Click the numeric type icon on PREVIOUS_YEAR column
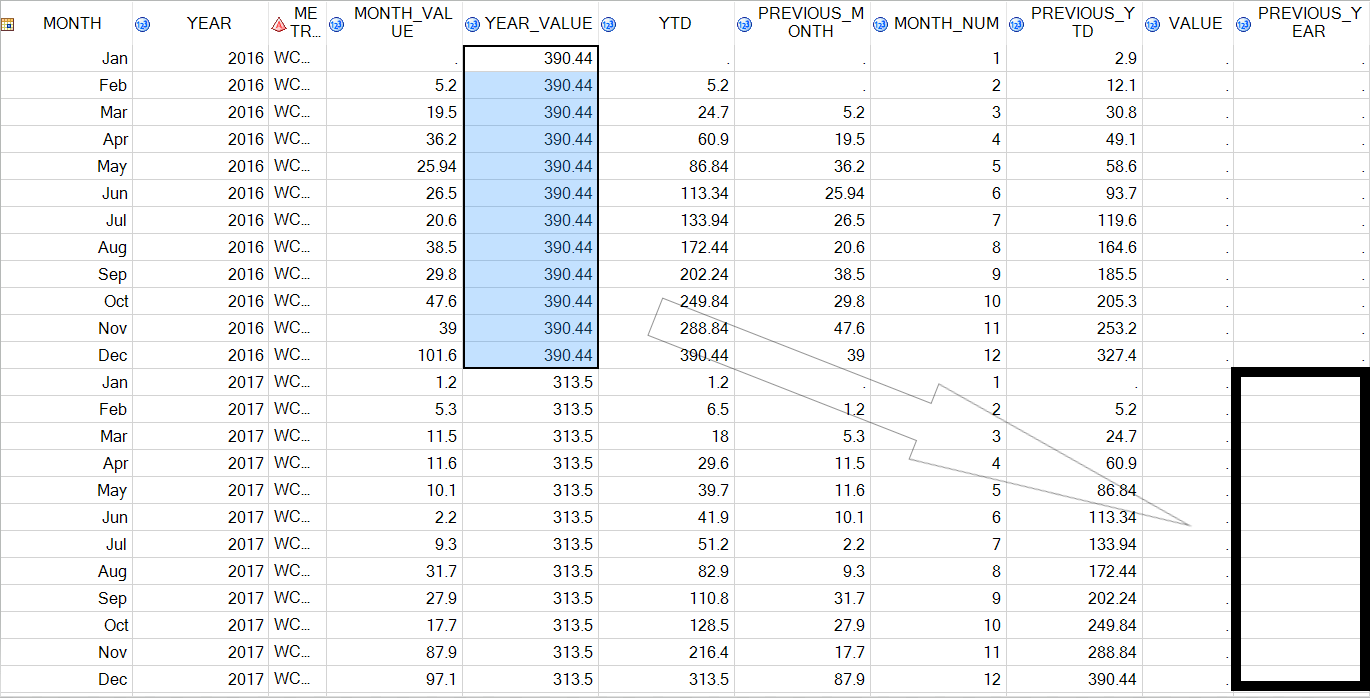 (1241, 23)
